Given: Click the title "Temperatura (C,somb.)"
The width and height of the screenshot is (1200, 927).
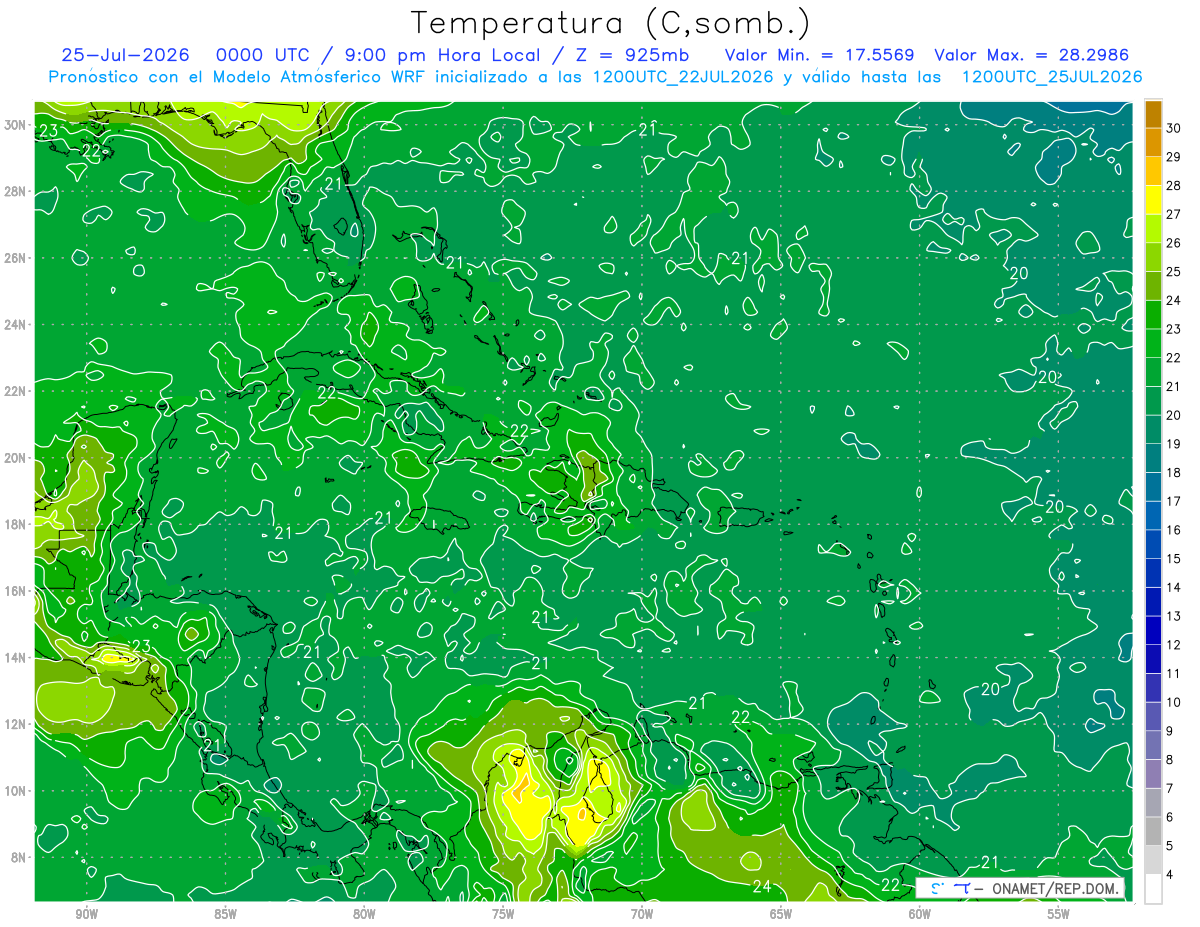Looking at the screenshot, I should coord(611,23).
